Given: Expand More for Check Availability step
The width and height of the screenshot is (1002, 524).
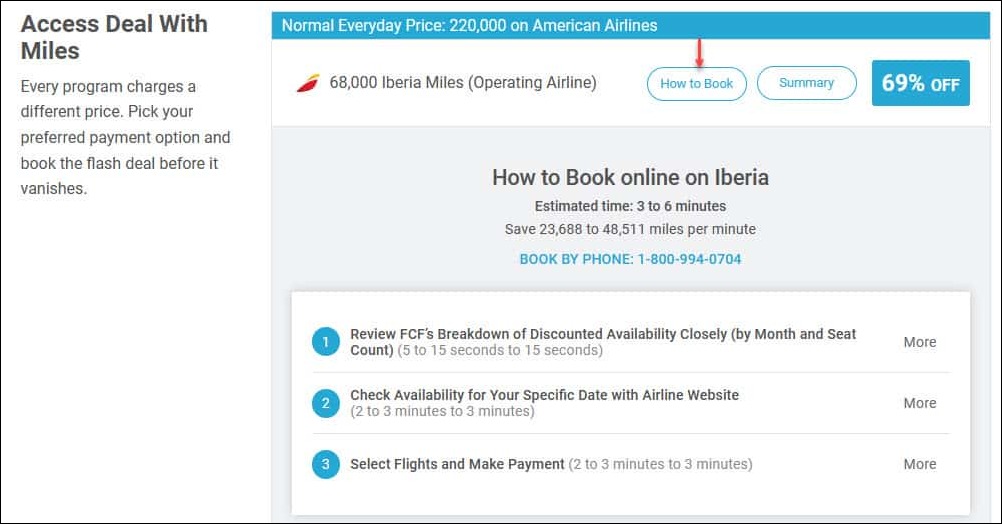Looking at the screenshot, I should tap(919, 403).
